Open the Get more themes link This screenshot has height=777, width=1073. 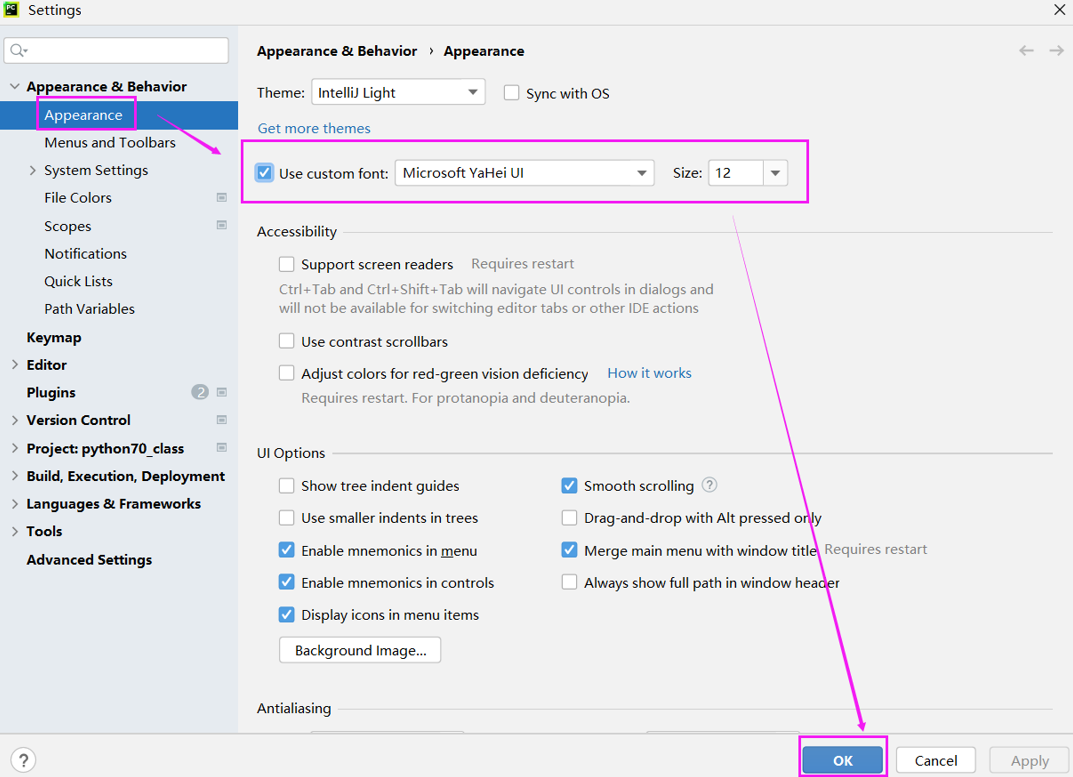click(x=314, y=128)
